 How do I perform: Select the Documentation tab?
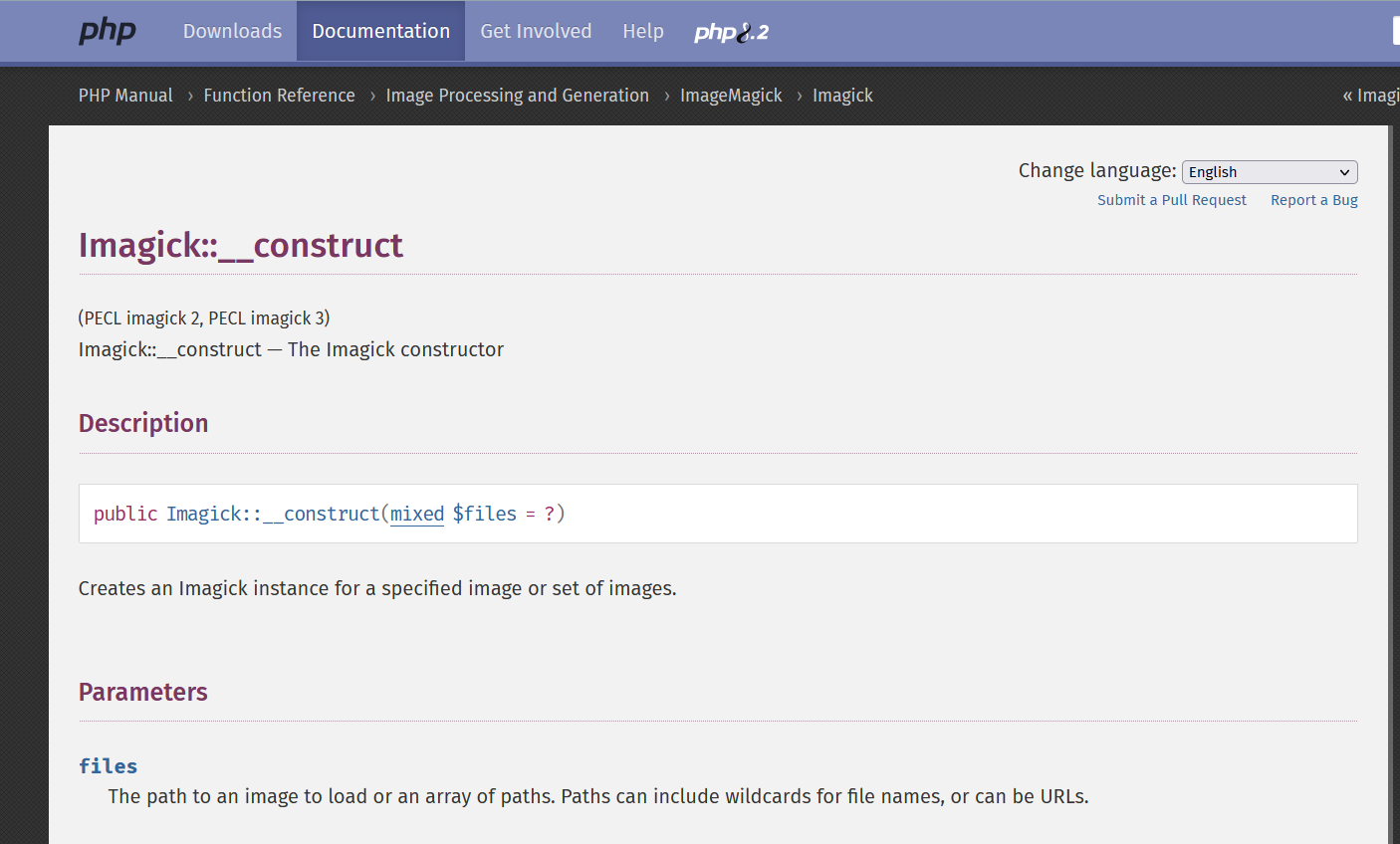(380, 31)
